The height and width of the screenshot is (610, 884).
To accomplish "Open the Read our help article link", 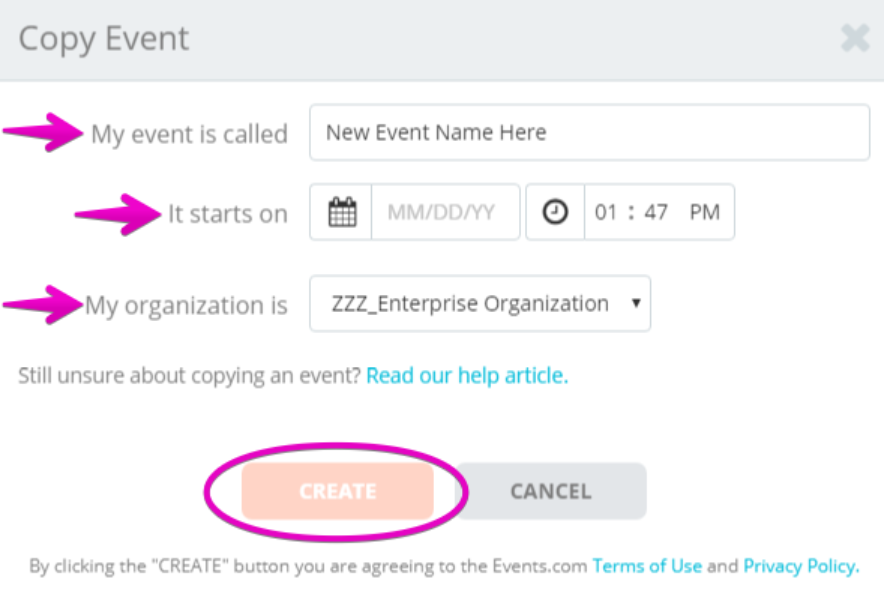I will point(467,375).
